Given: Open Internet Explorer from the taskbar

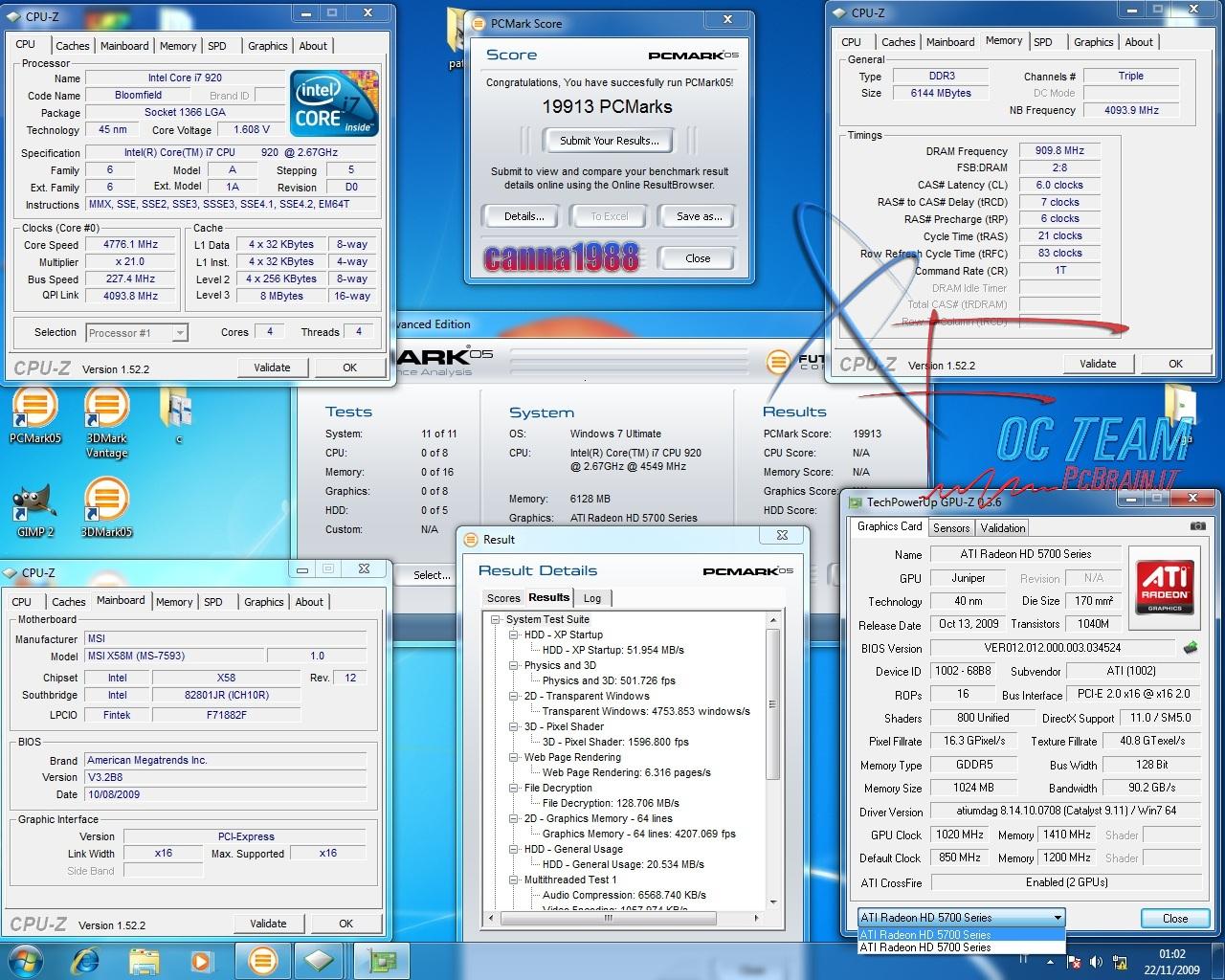Looking at the screenshot, I should (87, 960).
